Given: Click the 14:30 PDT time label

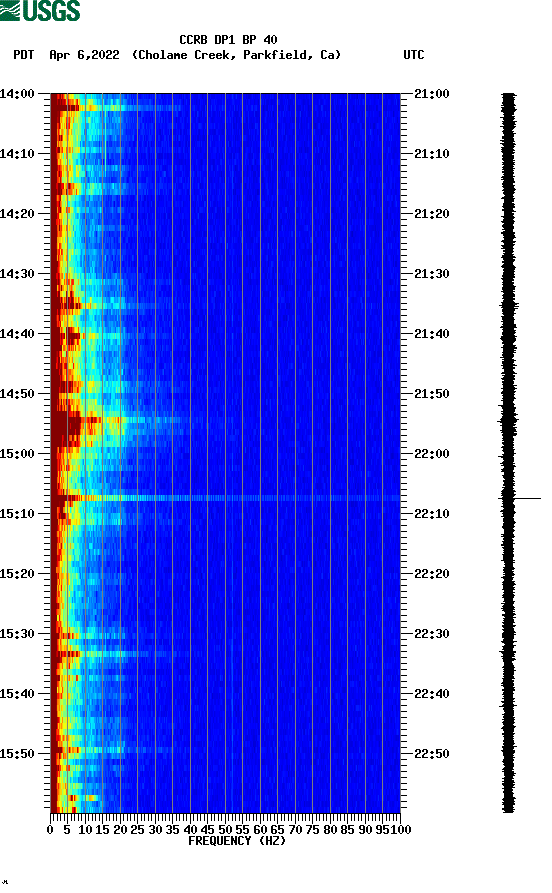Looking at the screenshot, I should click(x=17, y=274).
